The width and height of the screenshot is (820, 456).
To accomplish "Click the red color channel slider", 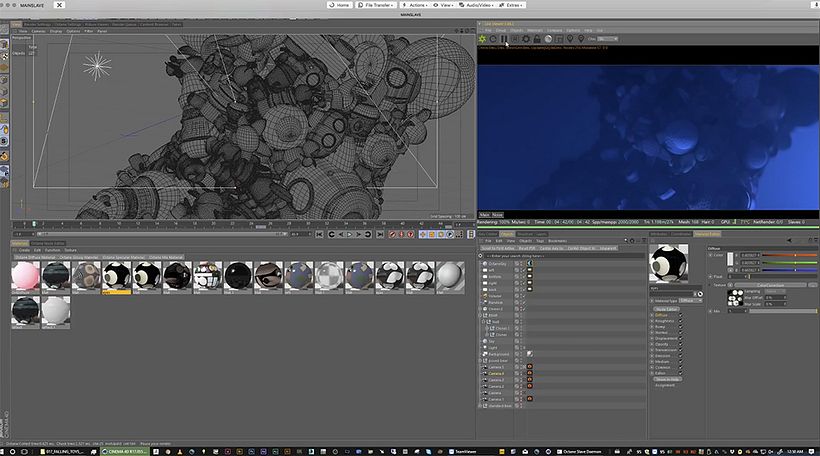I will click(x=789, y=255).
